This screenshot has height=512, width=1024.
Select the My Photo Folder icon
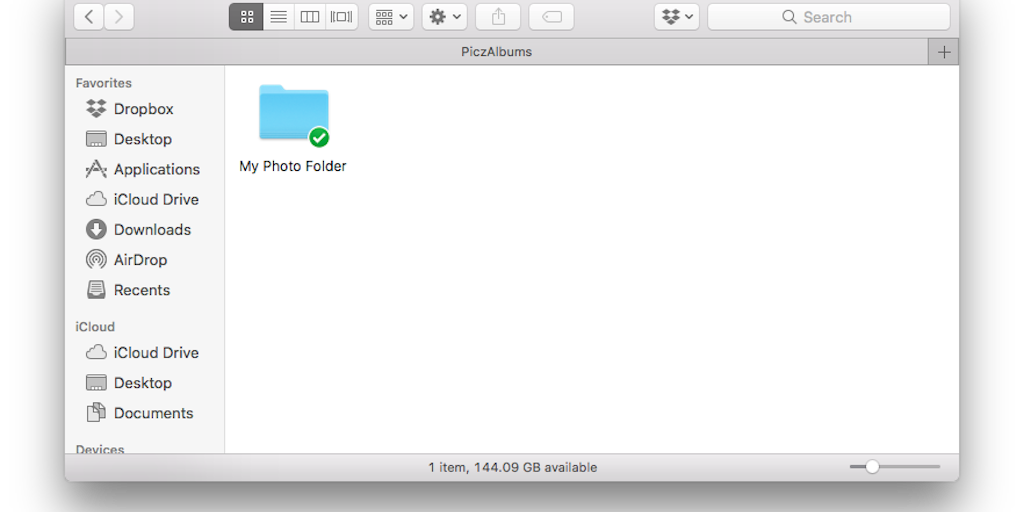click(x=293, y=112)
